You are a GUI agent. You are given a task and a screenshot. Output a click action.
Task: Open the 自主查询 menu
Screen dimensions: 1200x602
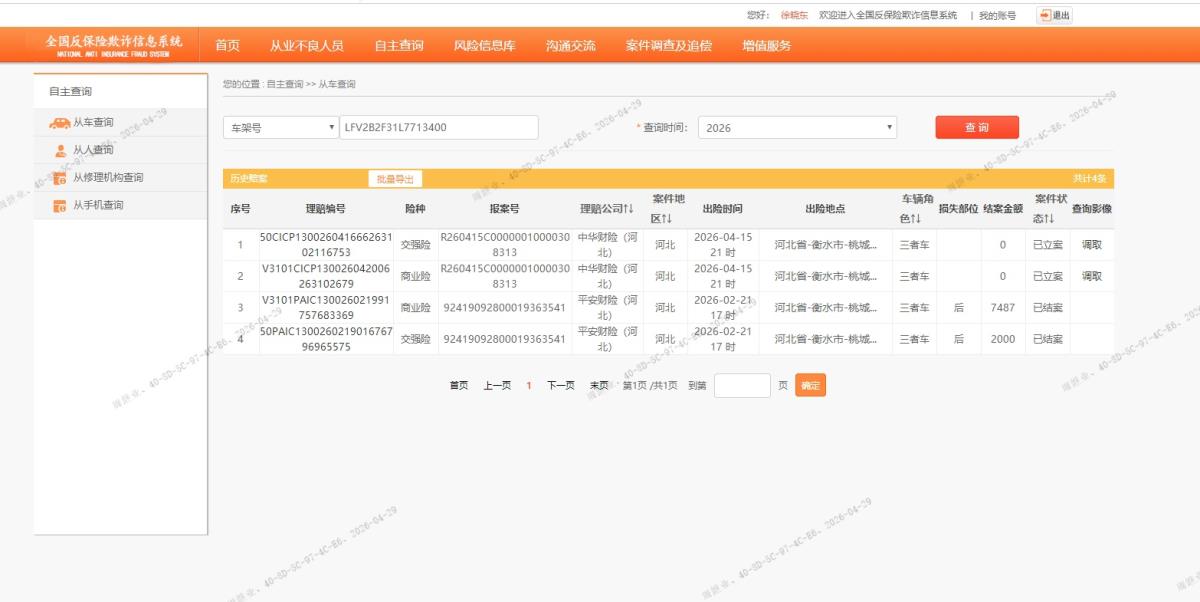tap(398, 46)
